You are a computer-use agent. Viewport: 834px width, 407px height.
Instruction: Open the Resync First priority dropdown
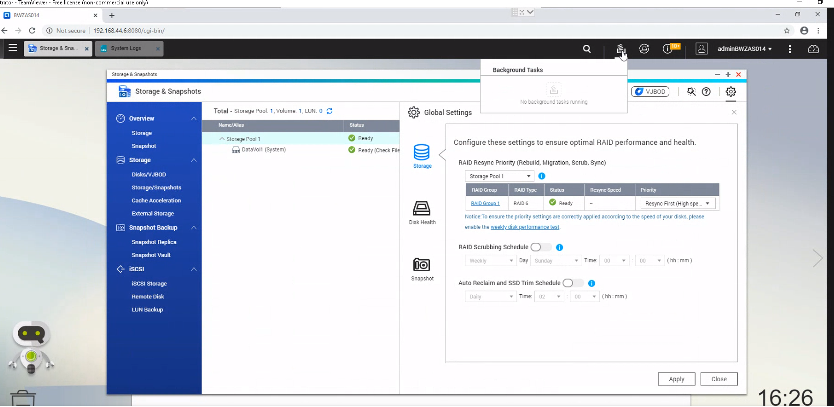point(675,203)
